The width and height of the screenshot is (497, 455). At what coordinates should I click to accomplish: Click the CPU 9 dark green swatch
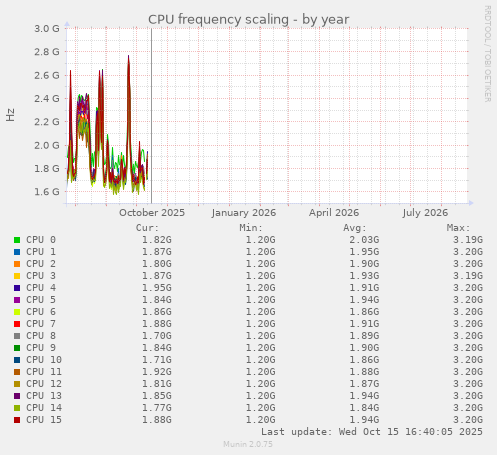click(x=17, y=348)
